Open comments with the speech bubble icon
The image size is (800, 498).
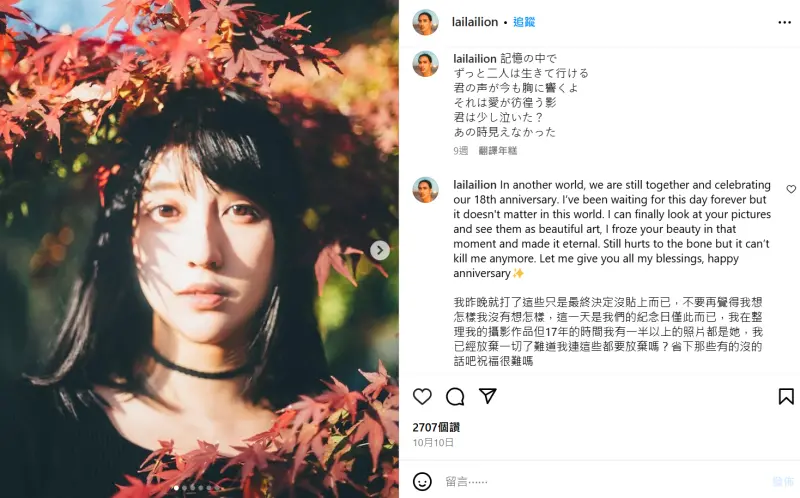pyautogui.click(x=455, y=396)
